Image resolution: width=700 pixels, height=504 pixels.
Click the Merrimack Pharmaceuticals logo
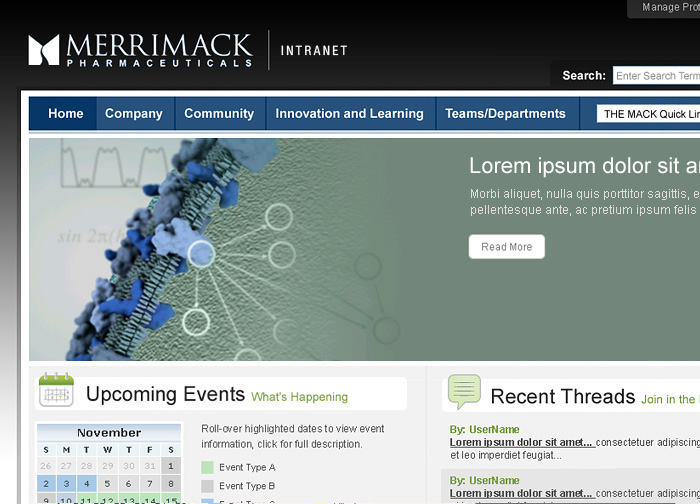(141, 50)
